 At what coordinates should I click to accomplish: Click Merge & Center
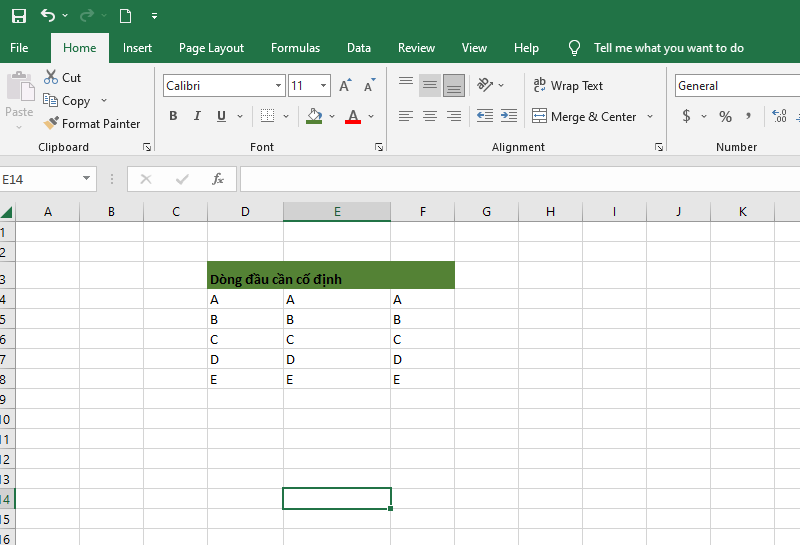click(584, 116)
